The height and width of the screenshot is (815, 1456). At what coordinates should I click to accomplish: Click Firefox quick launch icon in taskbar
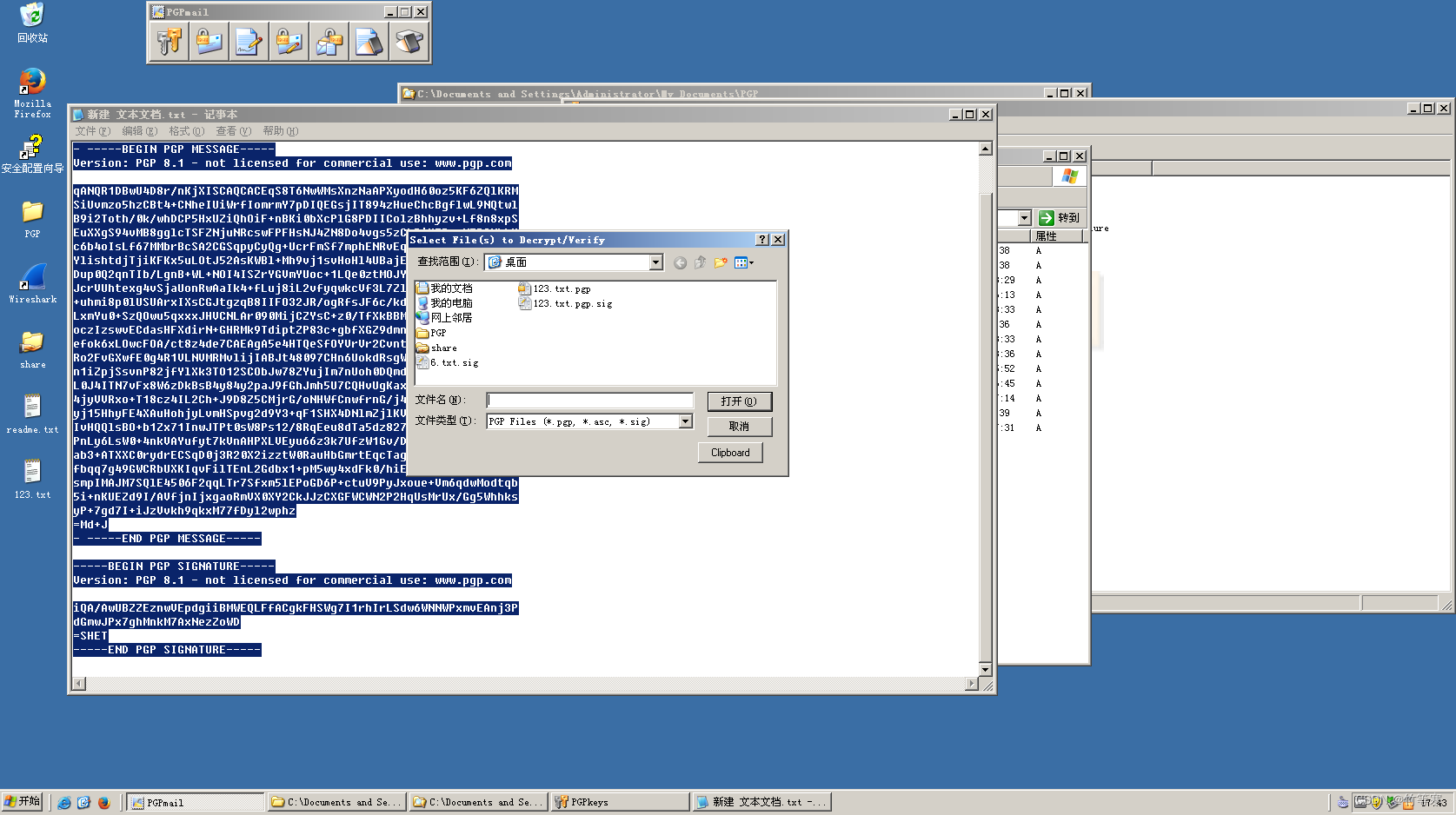tap(103, 803)
